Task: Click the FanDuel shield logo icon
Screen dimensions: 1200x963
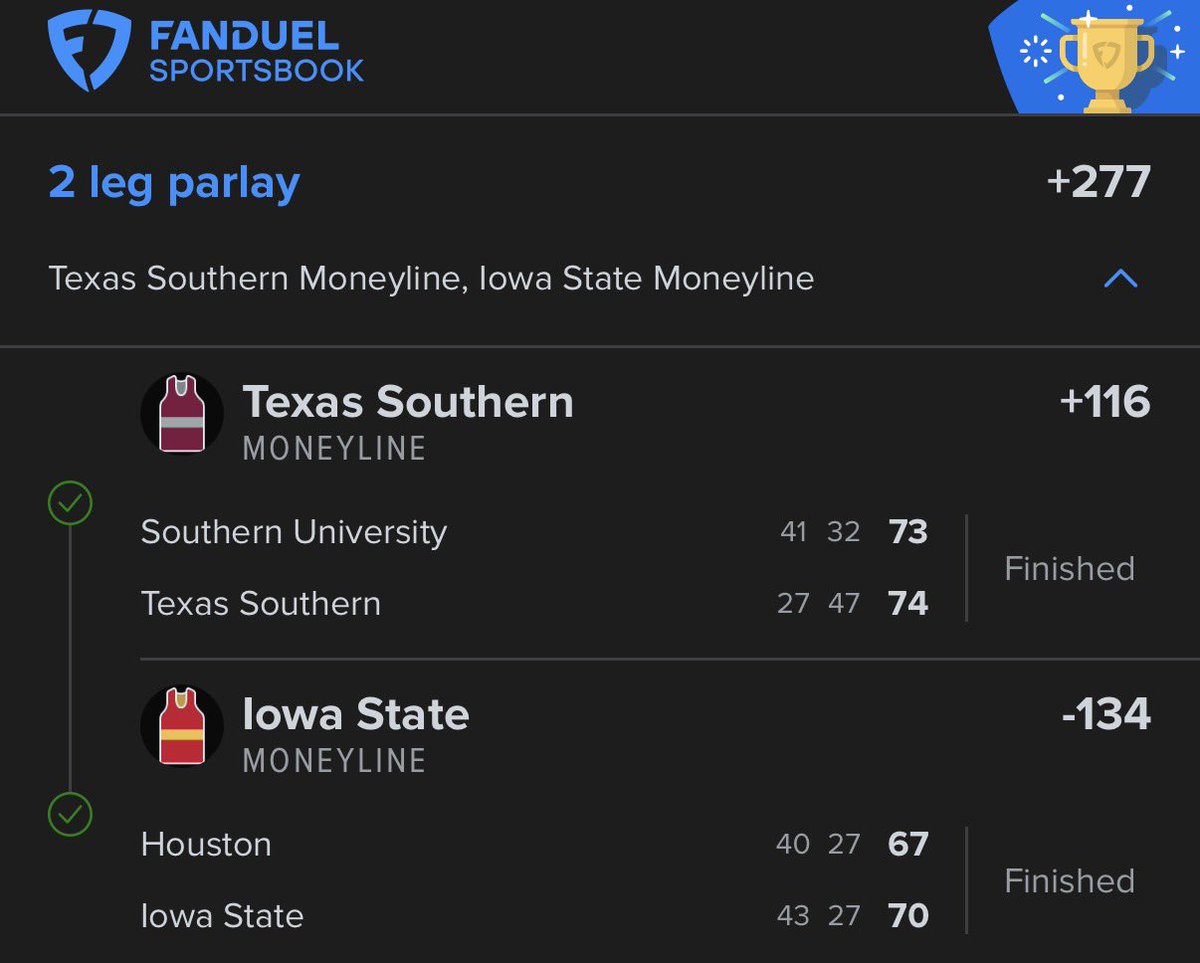Action: (x=90, y=50)
